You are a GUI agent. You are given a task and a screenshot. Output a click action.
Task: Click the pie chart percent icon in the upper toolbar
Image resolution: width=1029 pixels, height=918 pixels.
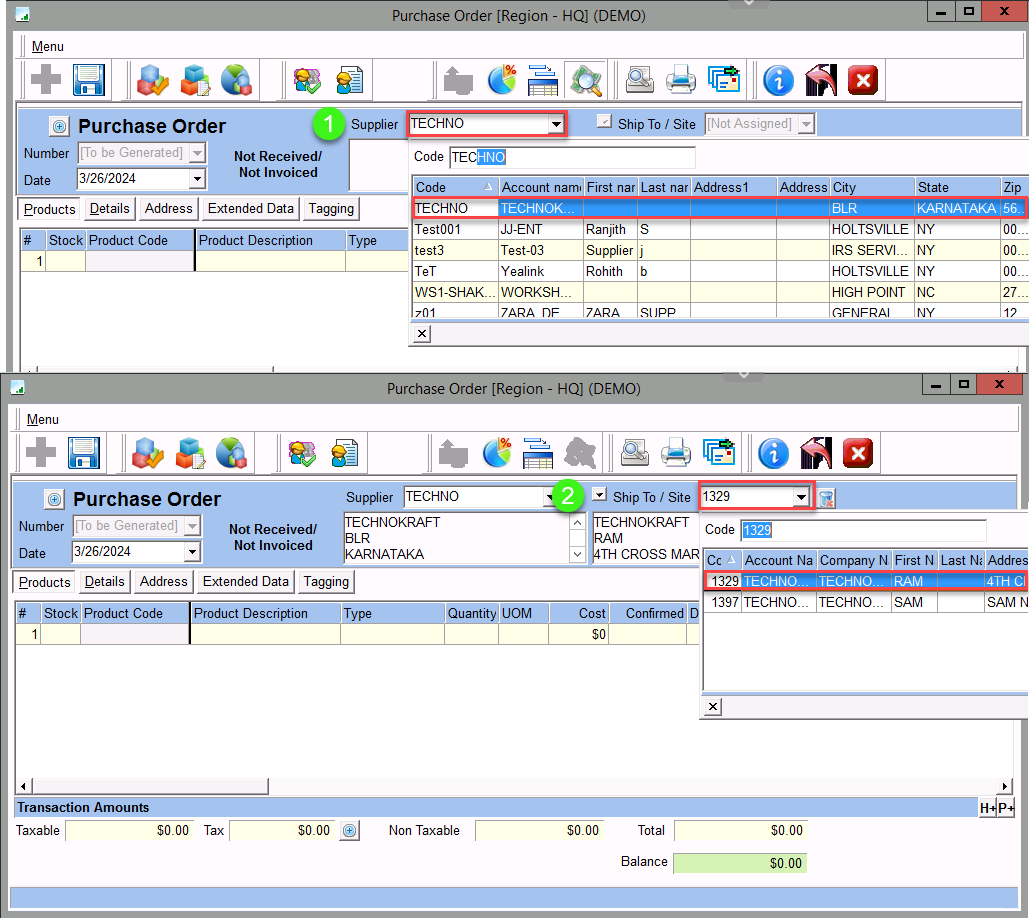[501, 80]
